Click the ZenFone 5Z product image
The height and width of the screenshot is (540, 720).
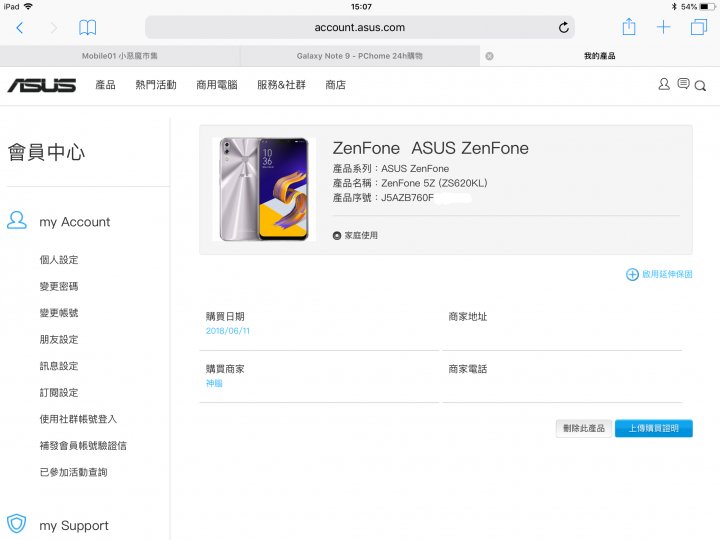point(264,189)
